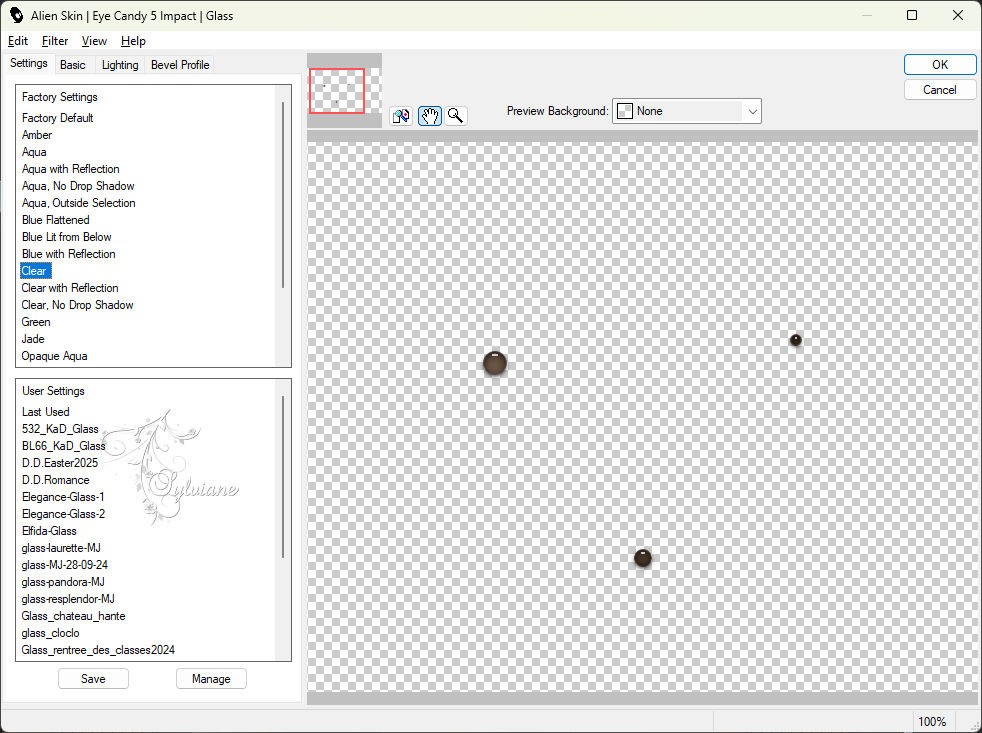The image size is (982, 733).
Task: Select the Elfida-Glass user setting
Action: [49, 531]
